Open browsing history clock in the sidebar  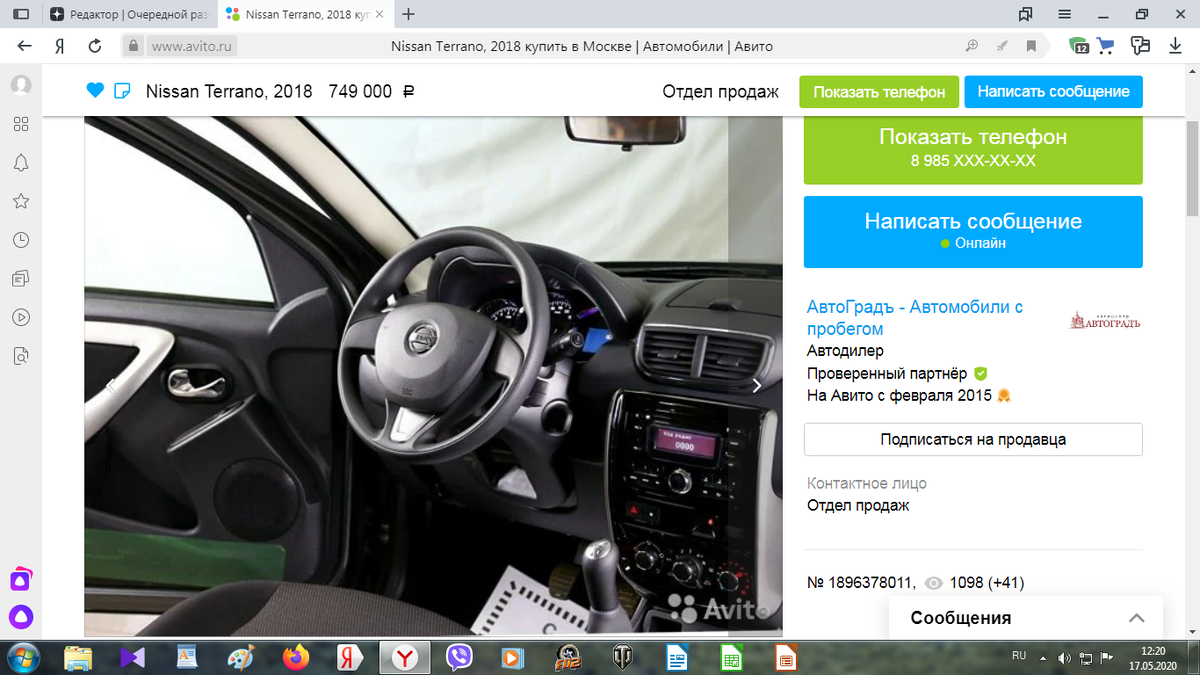click(20, 240)
